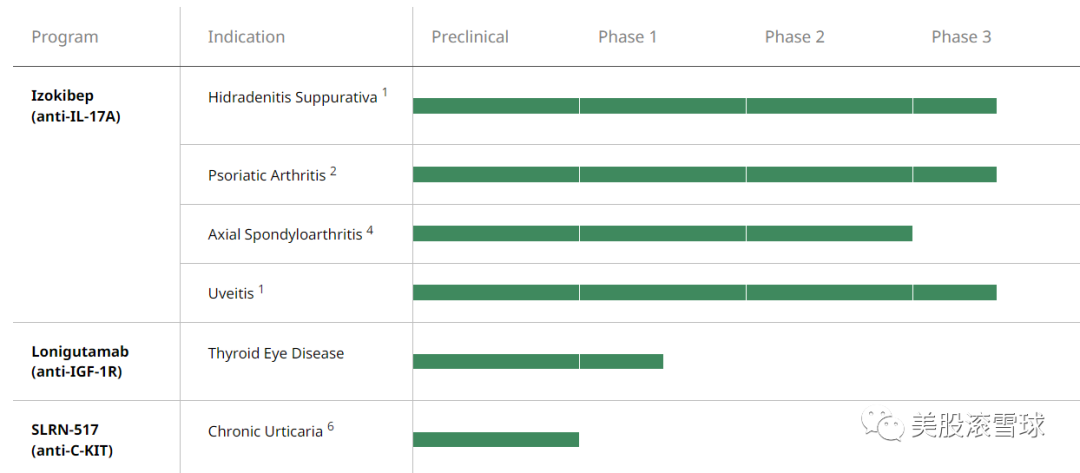This screenshot has height=473, width=1080.
Task: Click the Chronic Urticaria progress bar
Action: point(496,439)
